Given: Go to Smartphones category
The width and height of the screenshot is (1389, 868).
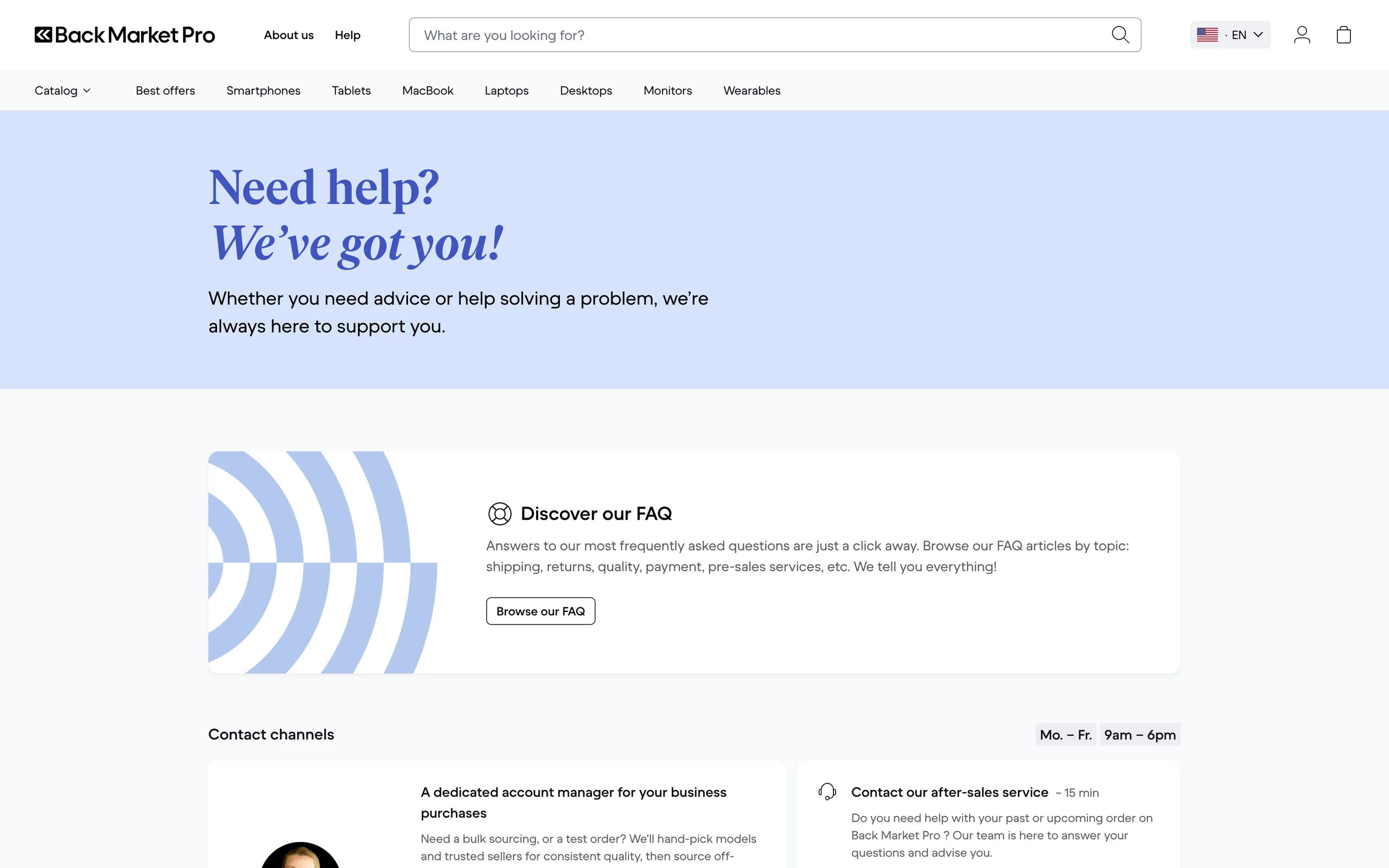Looking at the screenshot, I should pos(264,91).
